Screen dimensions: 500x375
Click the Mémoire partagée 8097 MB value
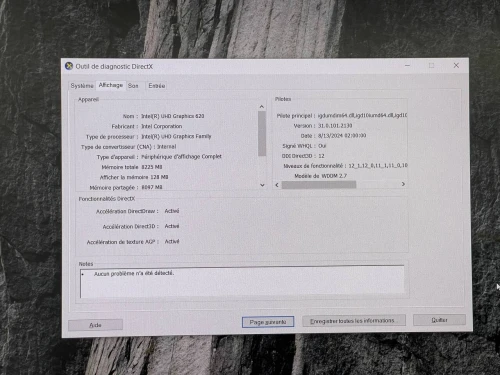tap(152, 187)
